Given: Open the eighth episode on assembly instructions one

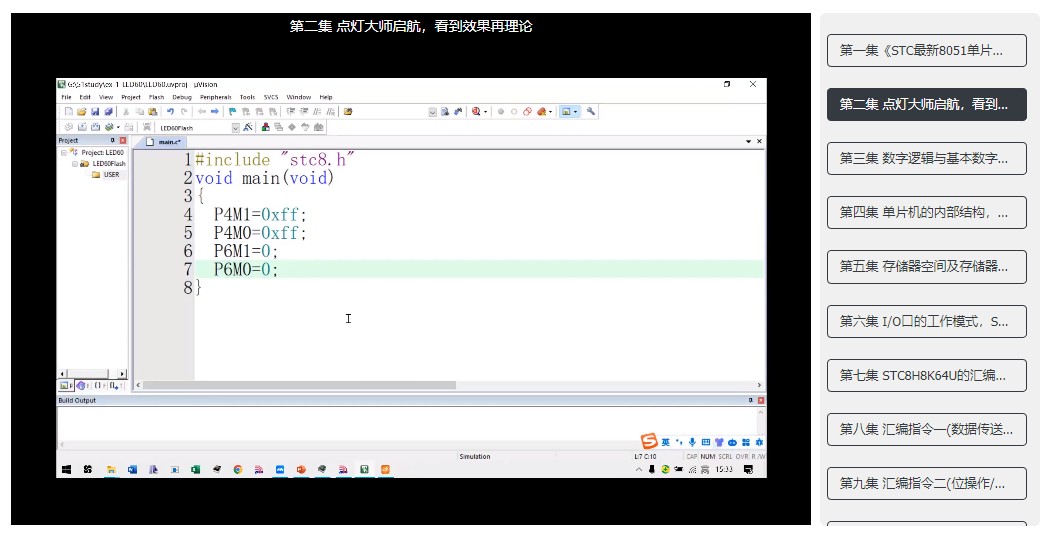Looking at the screenshot, I should [926, 429].
